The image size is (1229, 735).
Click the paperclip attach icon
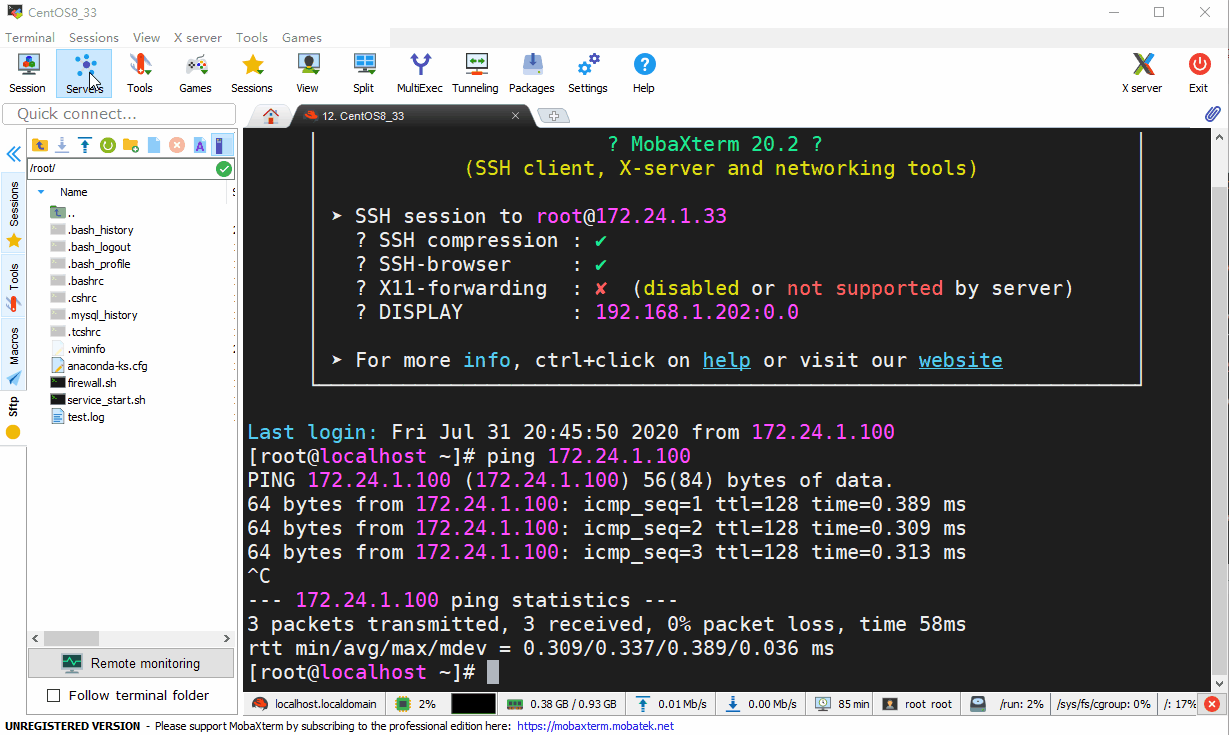(x=1212, y=114)
